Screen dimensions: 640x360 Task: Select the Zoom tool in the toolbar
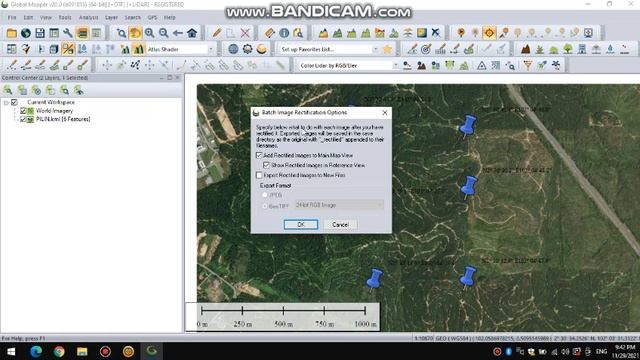coord(121,33)
